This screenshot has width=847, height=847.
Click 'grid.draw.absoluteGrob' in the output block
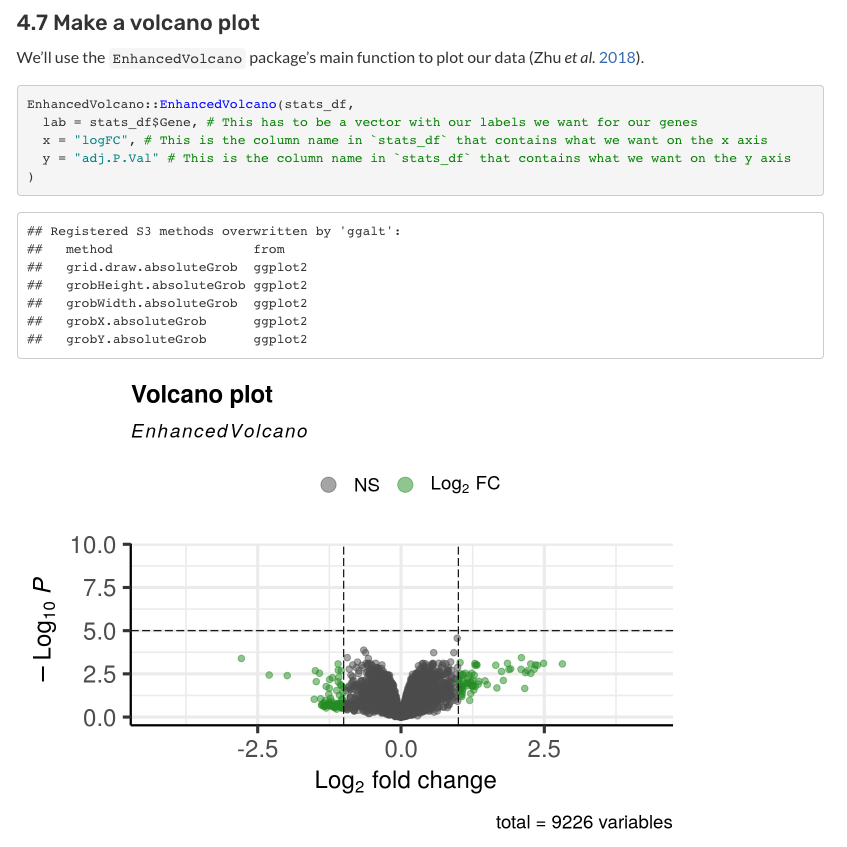click(152, 267)
